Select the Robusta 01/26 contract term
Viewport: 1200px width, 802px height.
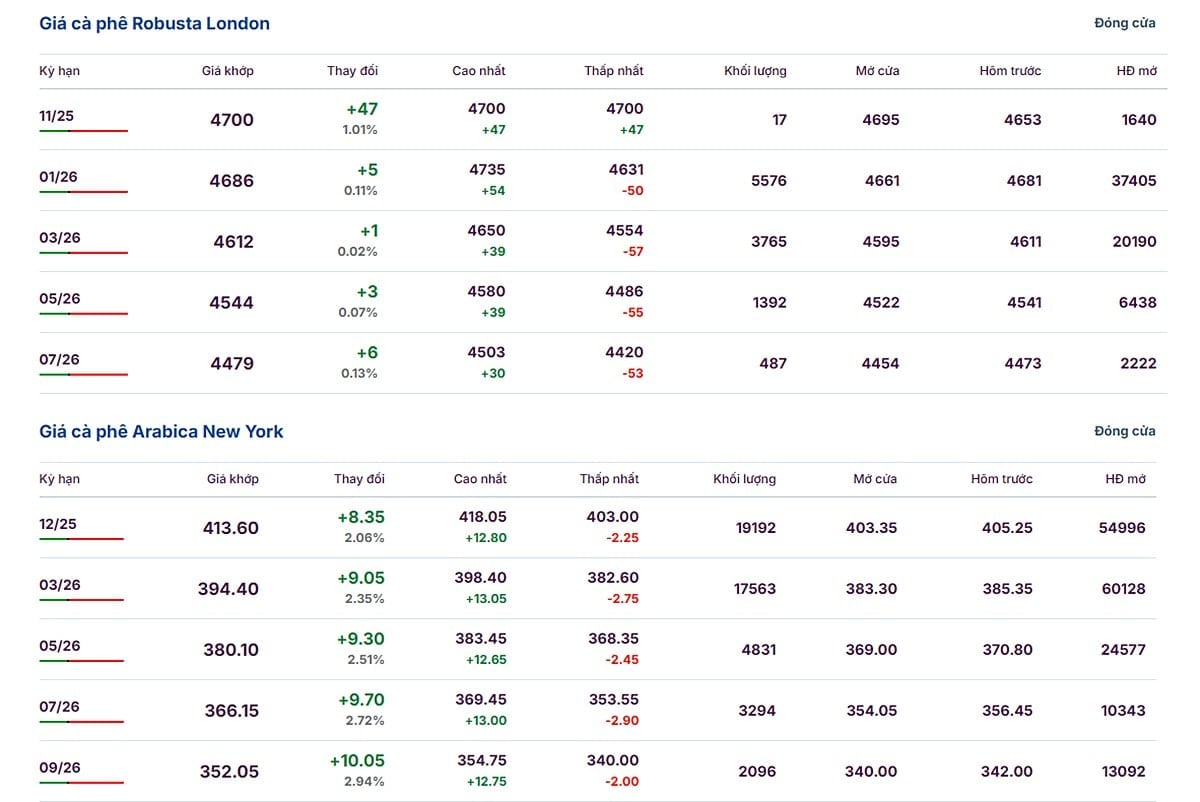coord(58,177)
